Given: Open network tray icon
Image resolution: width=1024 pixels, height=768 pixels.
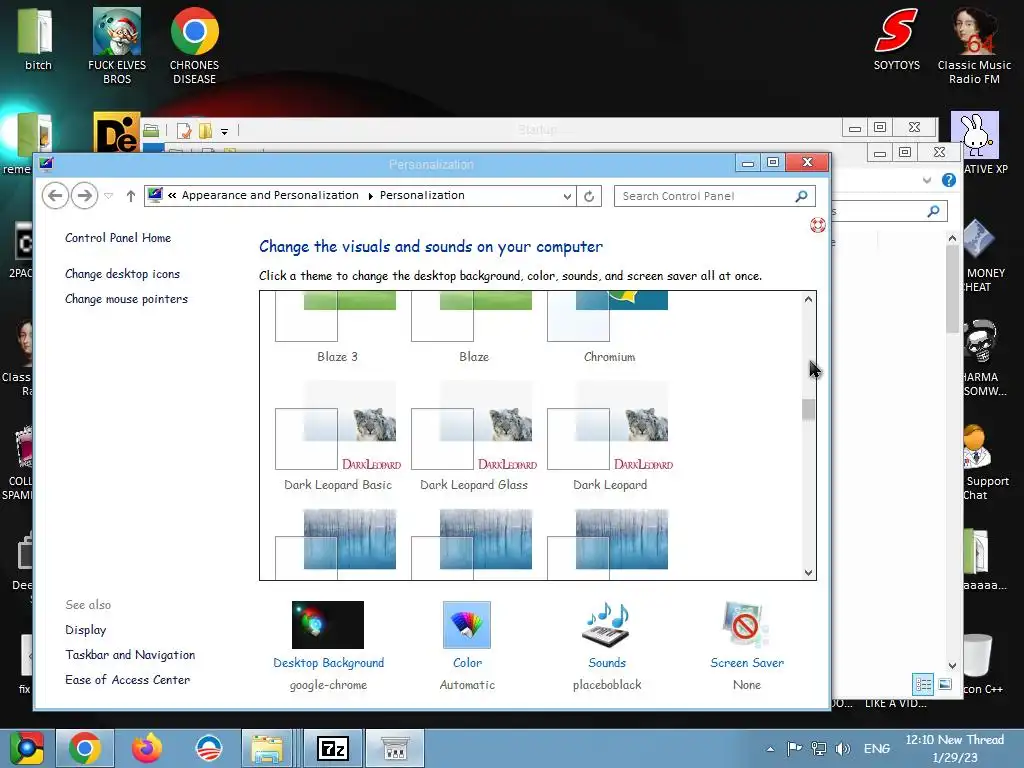Looking at the screenshot, I should point(818,748).
